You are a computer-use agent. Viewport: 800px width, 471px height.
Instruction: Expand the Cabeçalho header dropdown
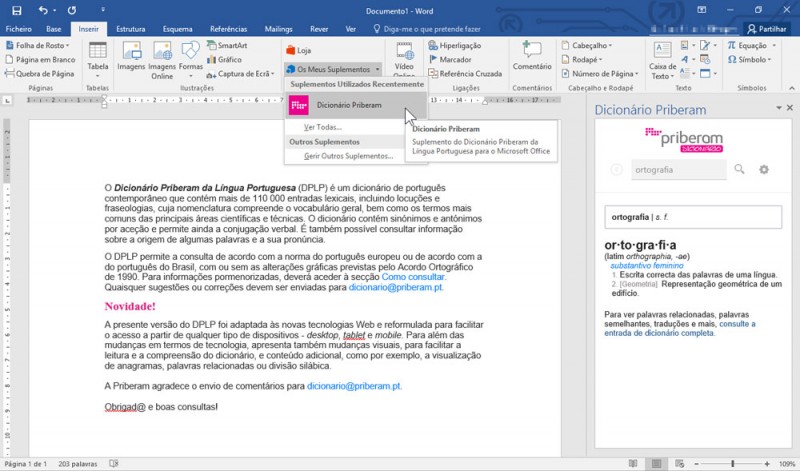[x=589, y=46]
